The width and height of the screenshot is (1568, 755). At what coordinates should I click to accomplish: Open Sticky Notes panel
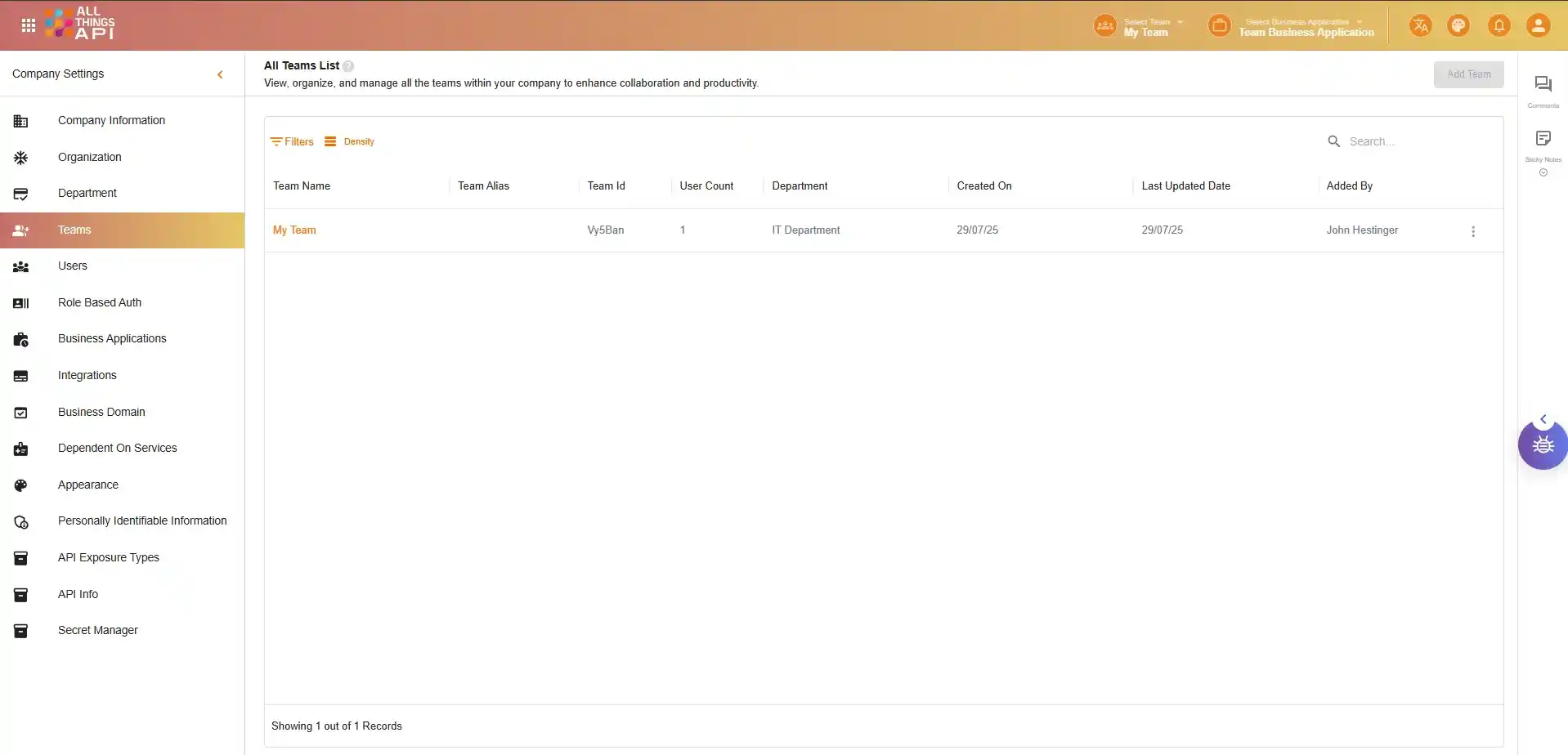[x=1543, y=139]
